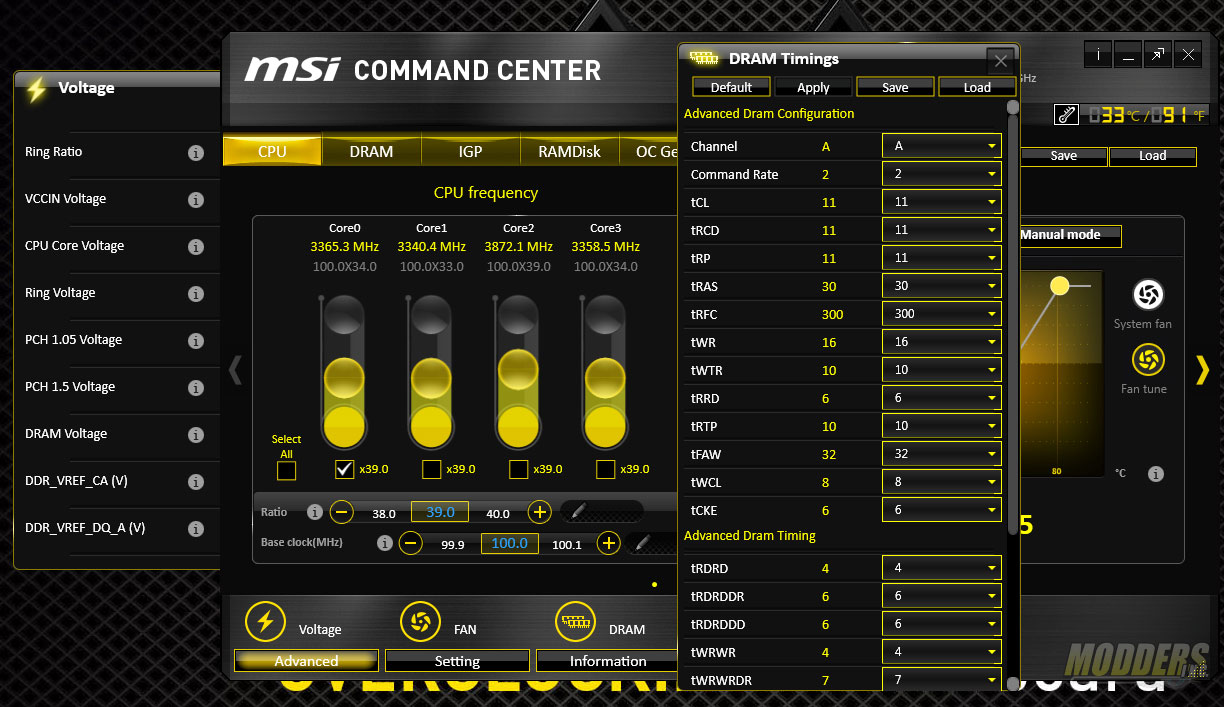The width and height of the screenshot is (1224, 707).
Task: Select the Advanced tab at bottom
Action: (x=306, y=661)
